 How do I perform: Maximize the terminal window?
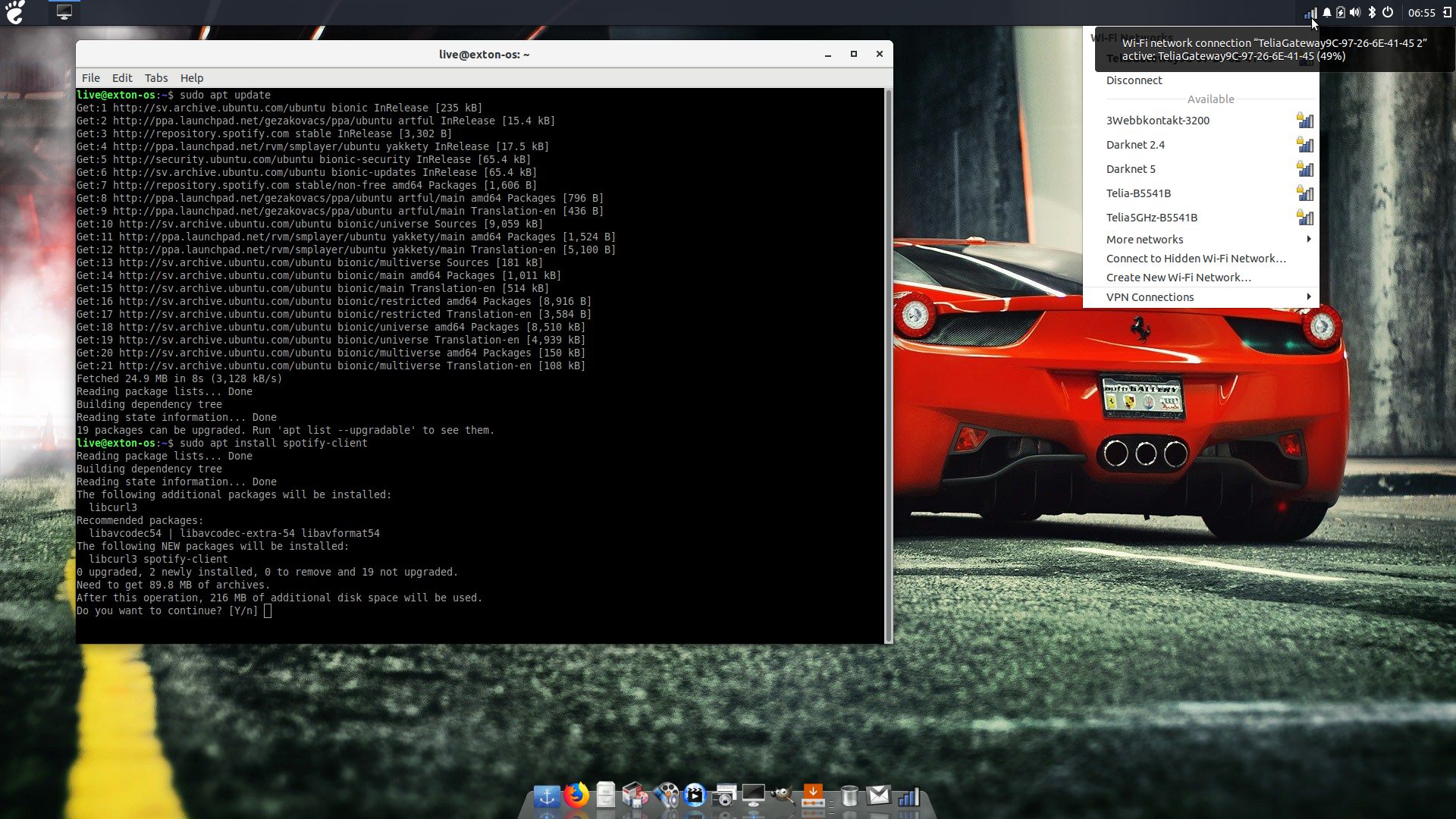click(854, 55)
